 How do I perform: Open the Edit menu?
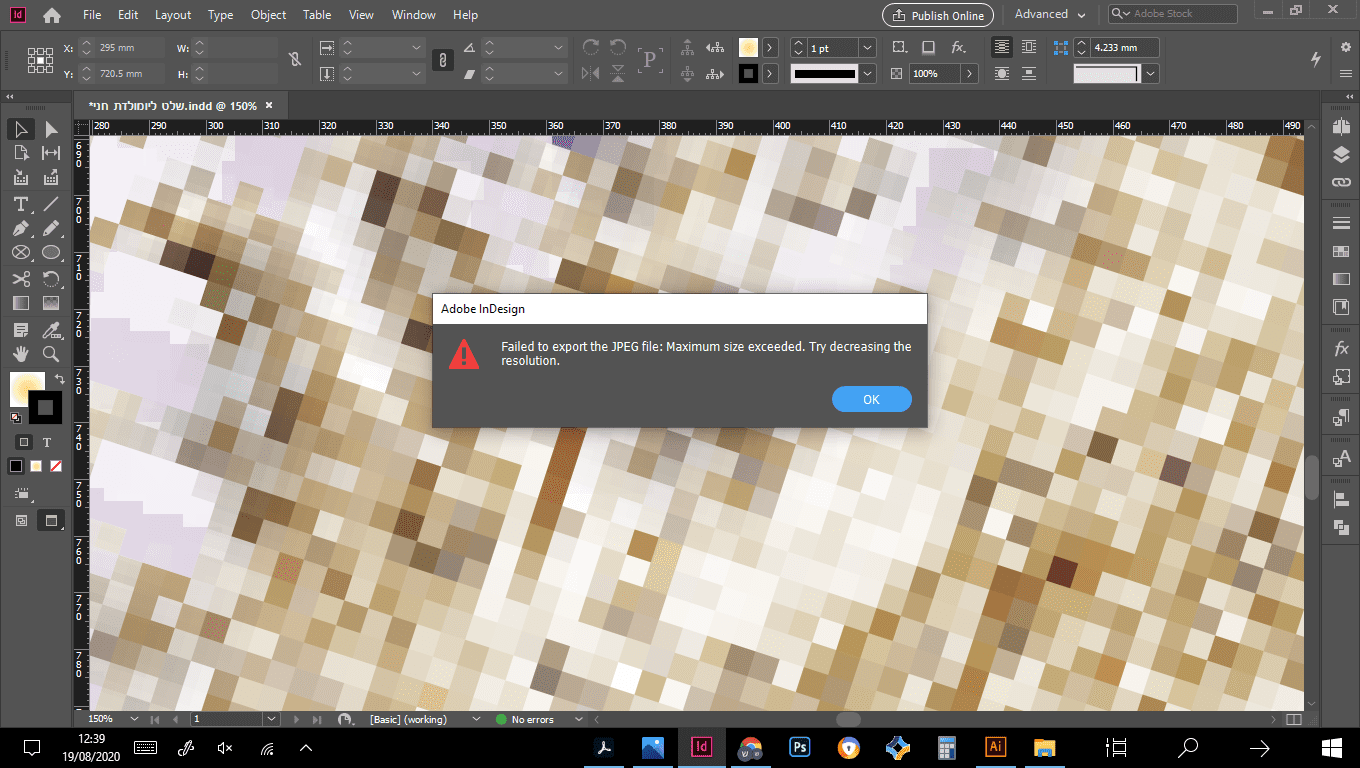pos(128,15)
